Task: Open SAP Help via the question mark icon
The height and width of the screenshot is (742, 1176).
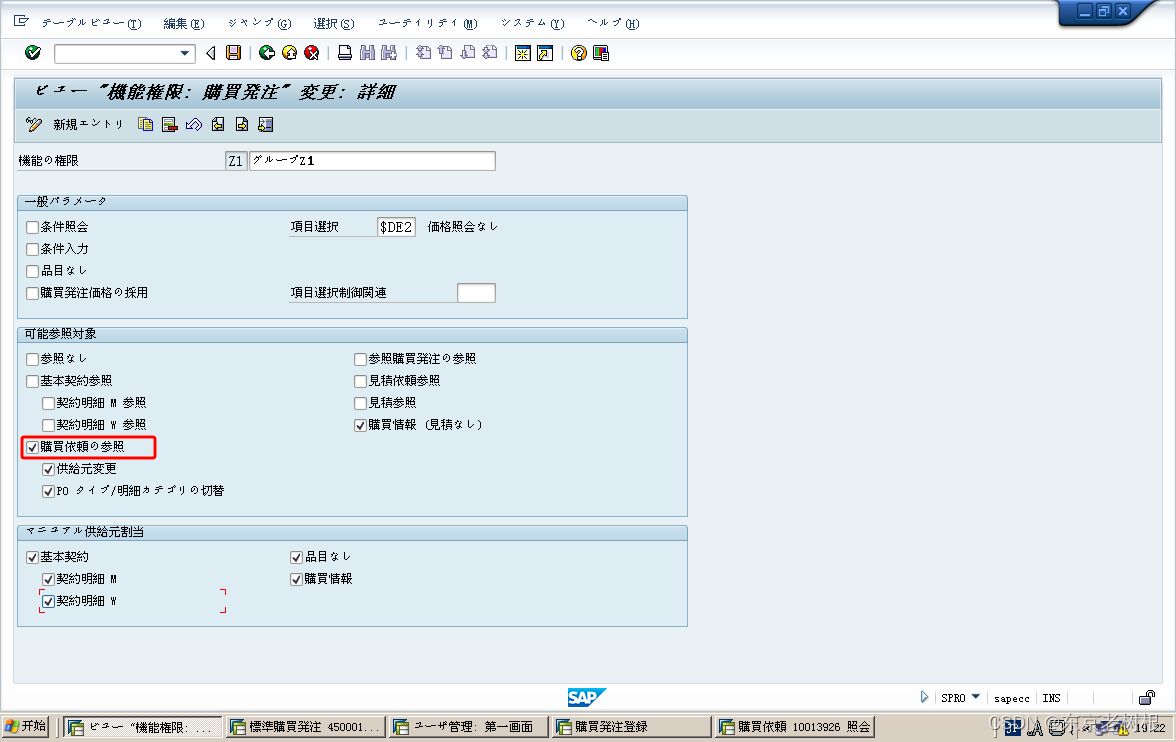Action: pyautogui.click(x=578, y=53)
